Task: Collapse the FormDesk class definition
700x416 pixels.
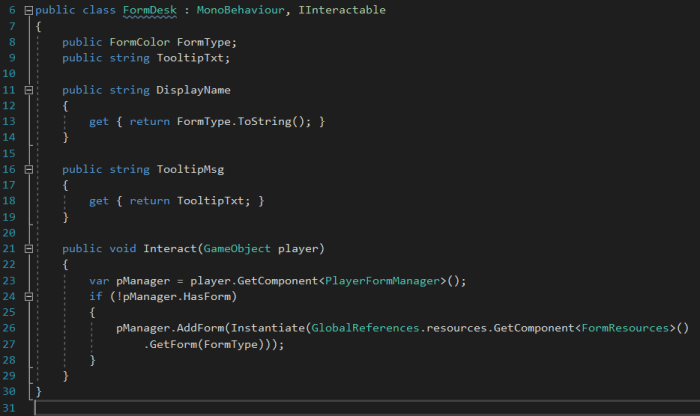Action: click(29, 10)
